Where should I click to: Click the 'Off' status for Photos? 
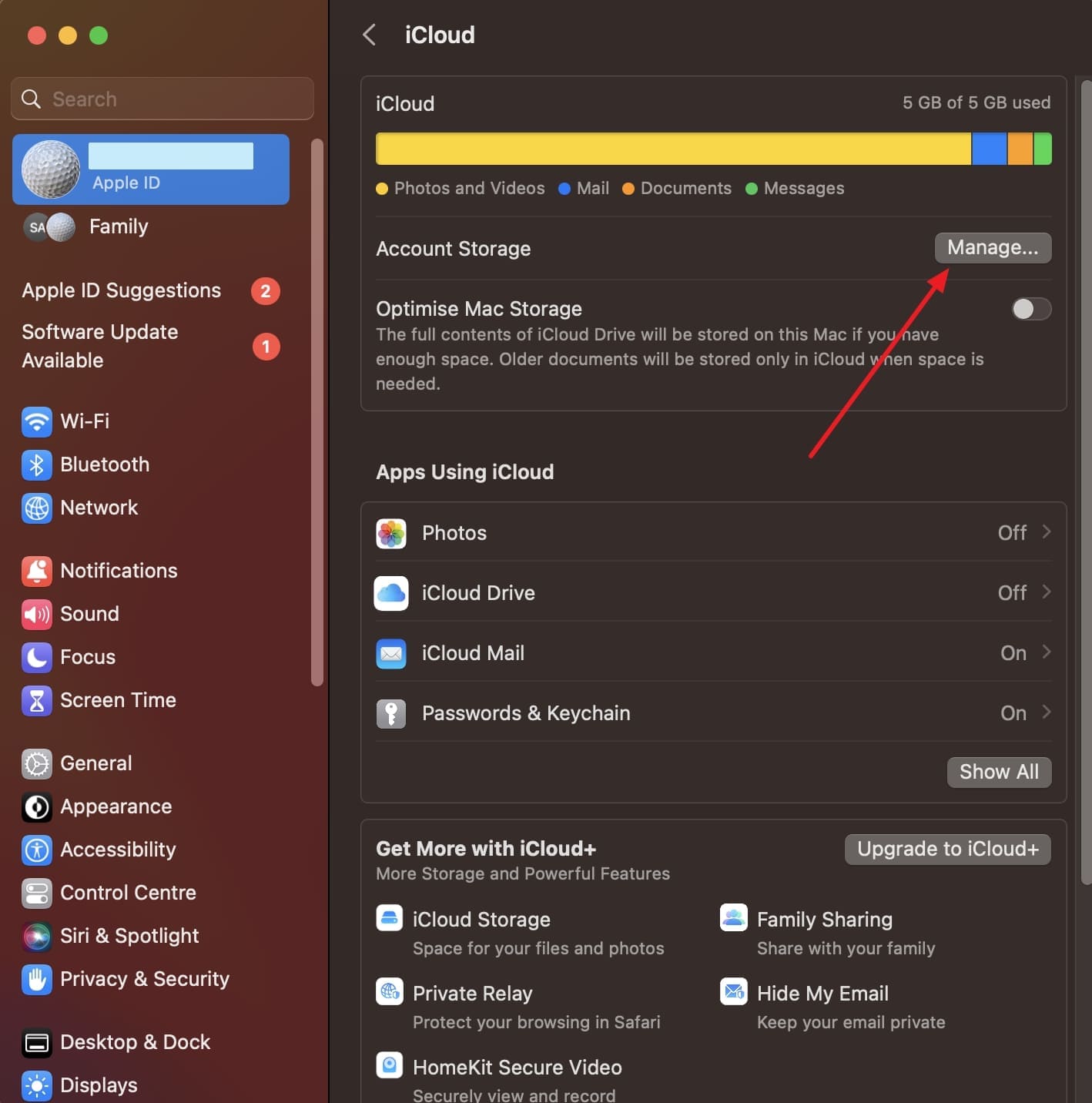click(x=1012, y=533)
